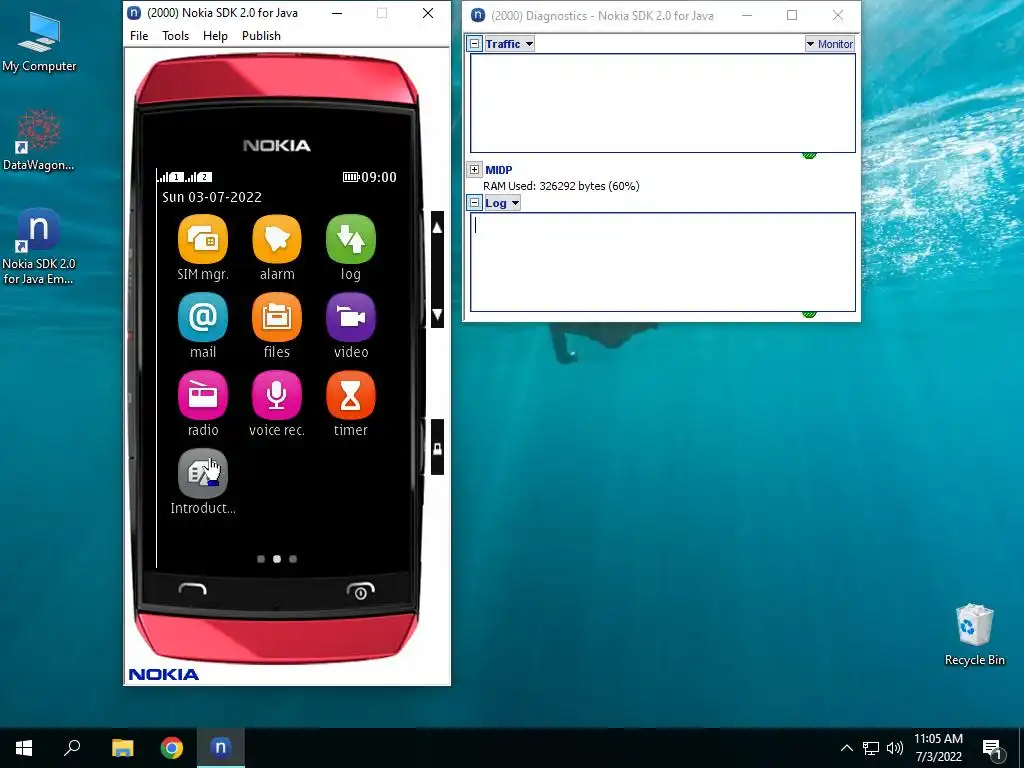Open the volume control in tray
This screenshot has width=1024, height=768.
(895, 748)
